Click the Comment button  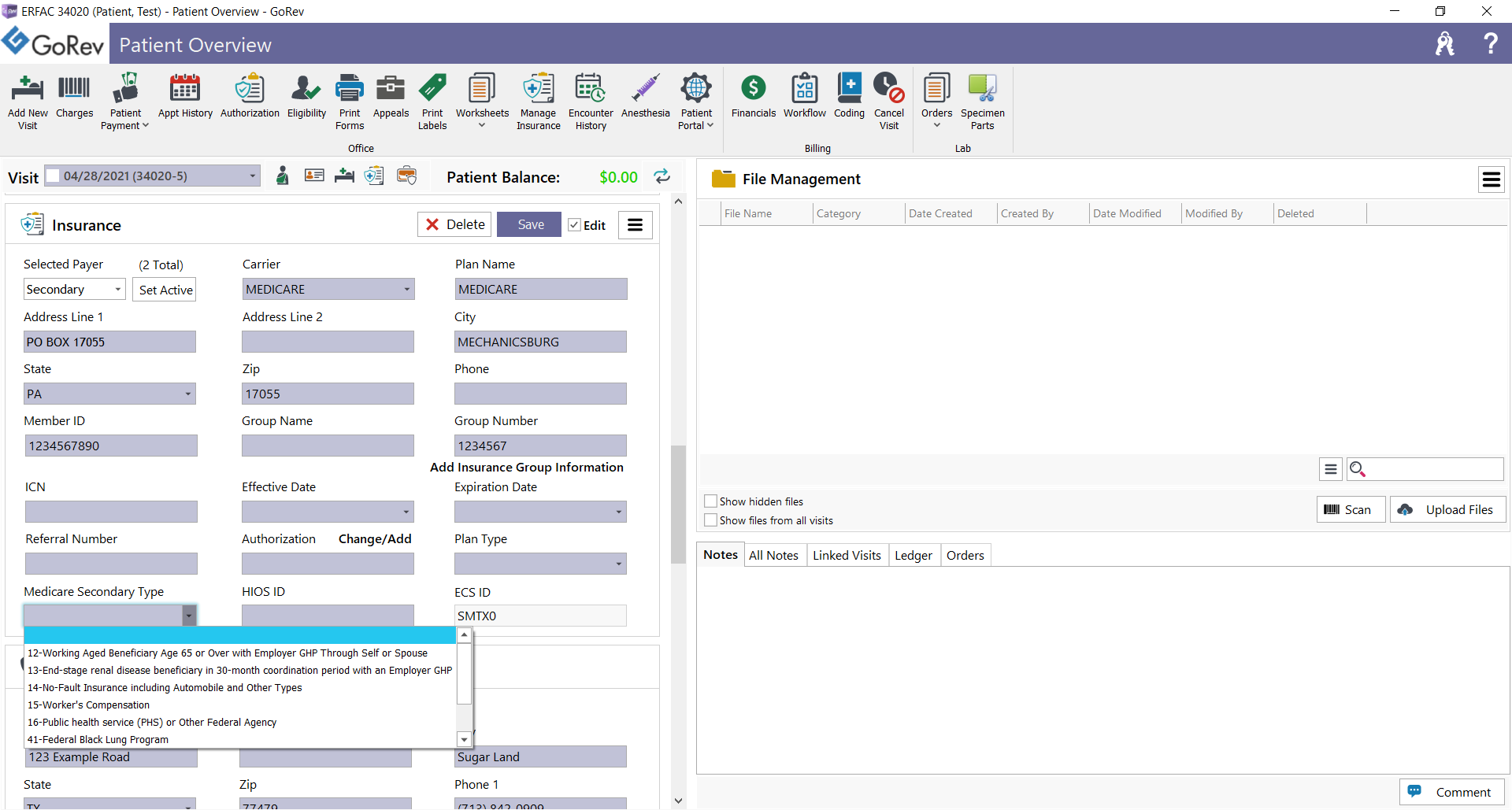(1451, 792)
